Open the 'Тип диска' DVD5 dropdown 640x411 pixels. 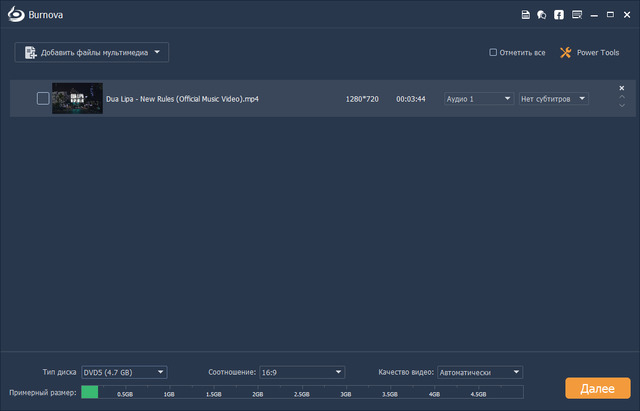coord(124,372)
